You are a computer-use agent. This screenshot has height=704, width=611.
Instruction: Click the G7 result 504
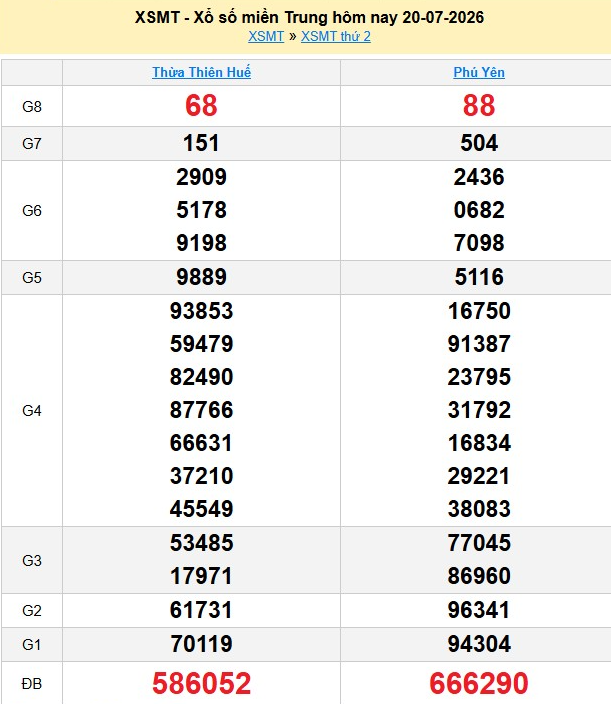coord(479,143)
